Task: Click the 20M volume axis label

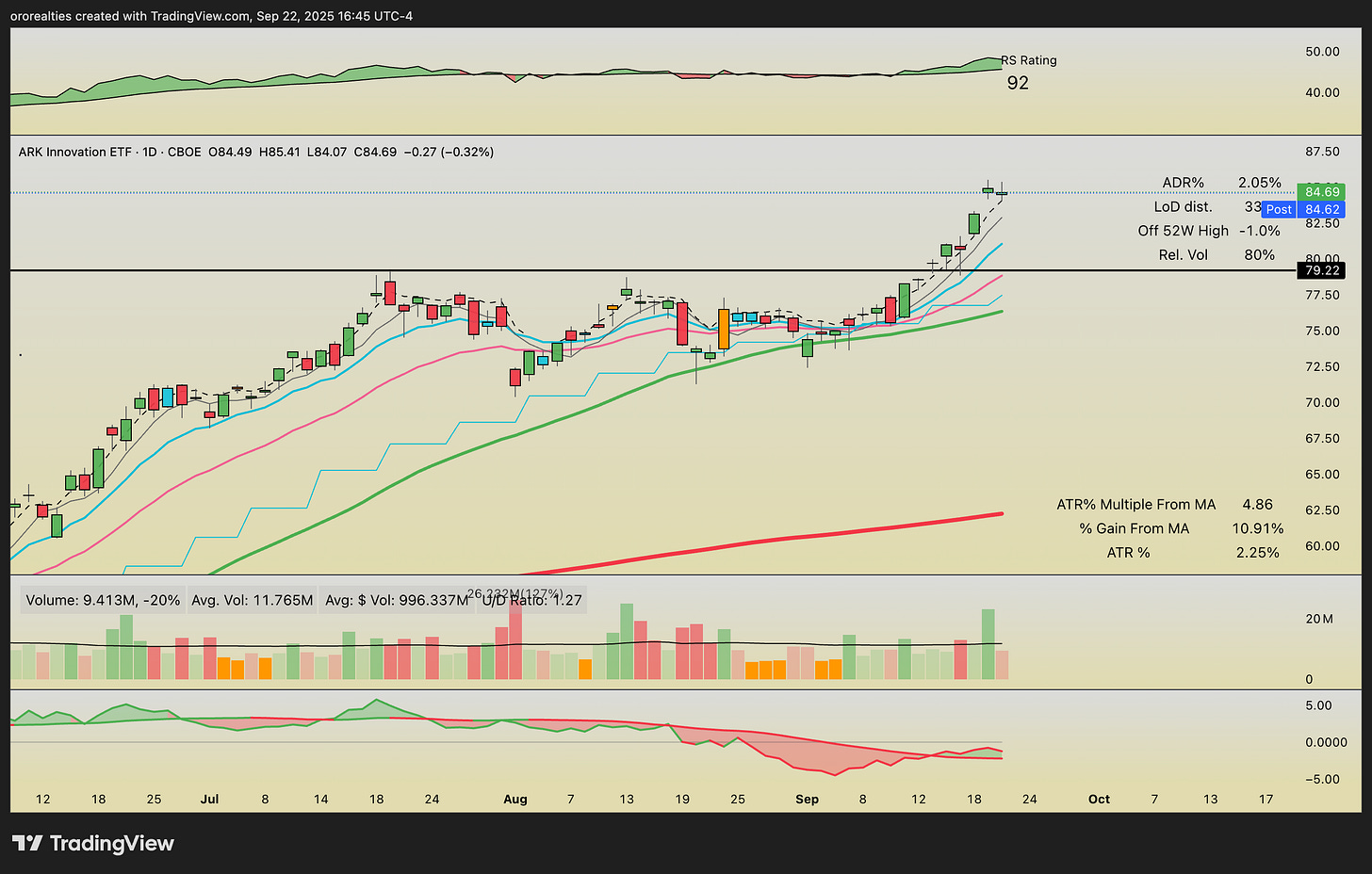Action: coord(1319,619)
